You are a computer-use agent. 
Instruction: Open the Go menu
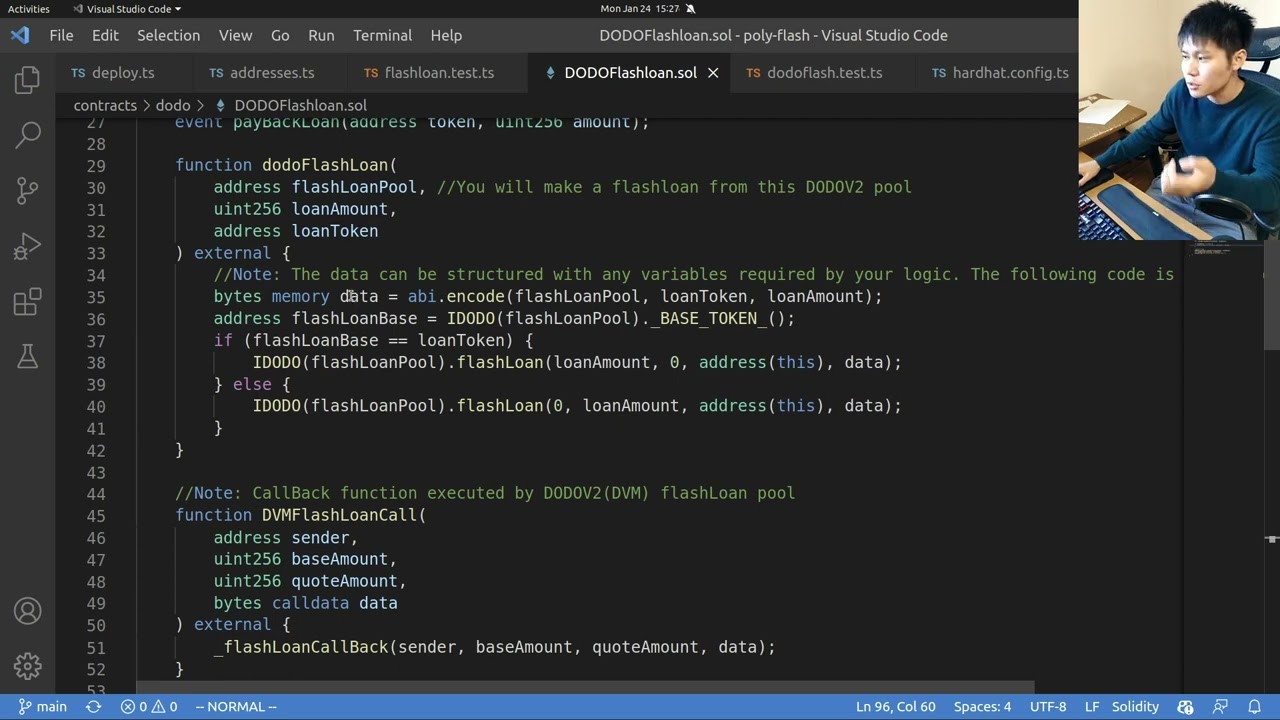280,35
